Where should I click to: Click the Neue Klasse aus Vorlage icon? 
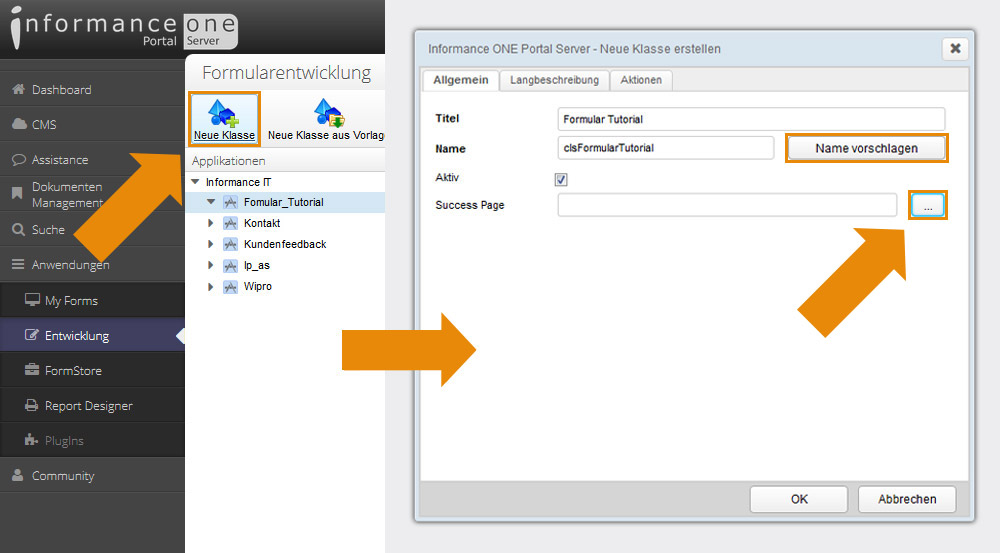329,114
